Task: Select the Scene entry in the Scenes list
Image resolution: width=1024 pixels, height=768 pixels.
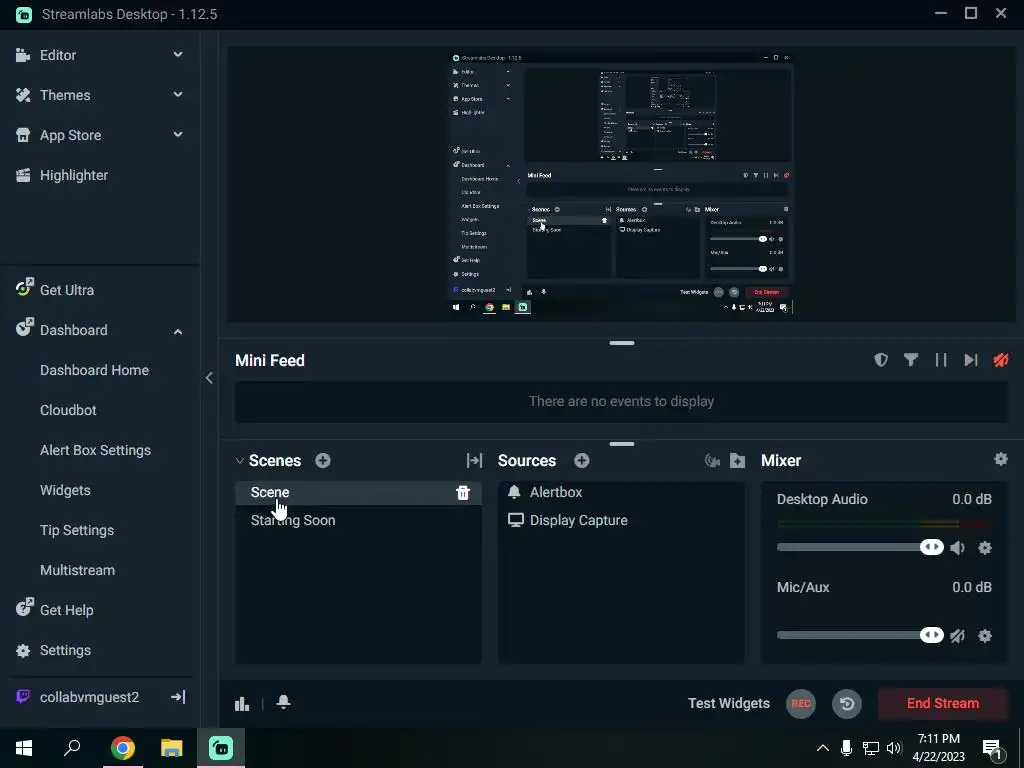Action: click(358, 492)
